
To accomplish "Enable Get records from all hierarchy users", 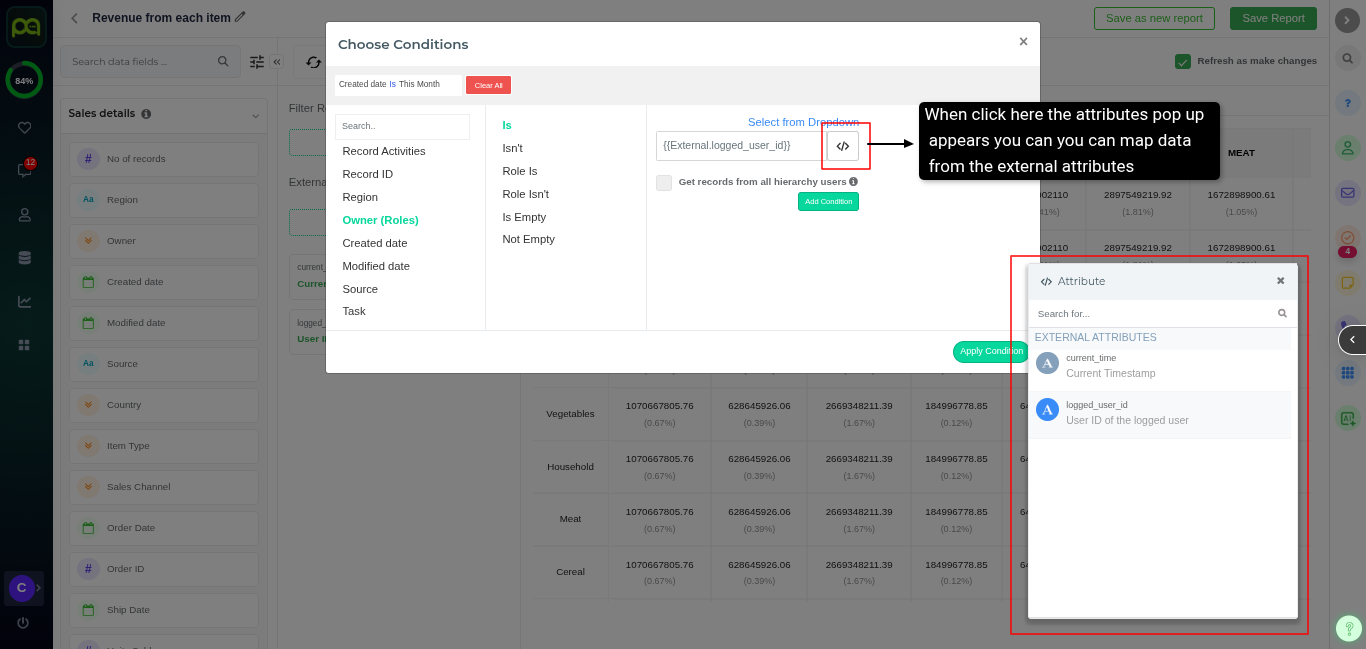I will [x=664, y=183].
